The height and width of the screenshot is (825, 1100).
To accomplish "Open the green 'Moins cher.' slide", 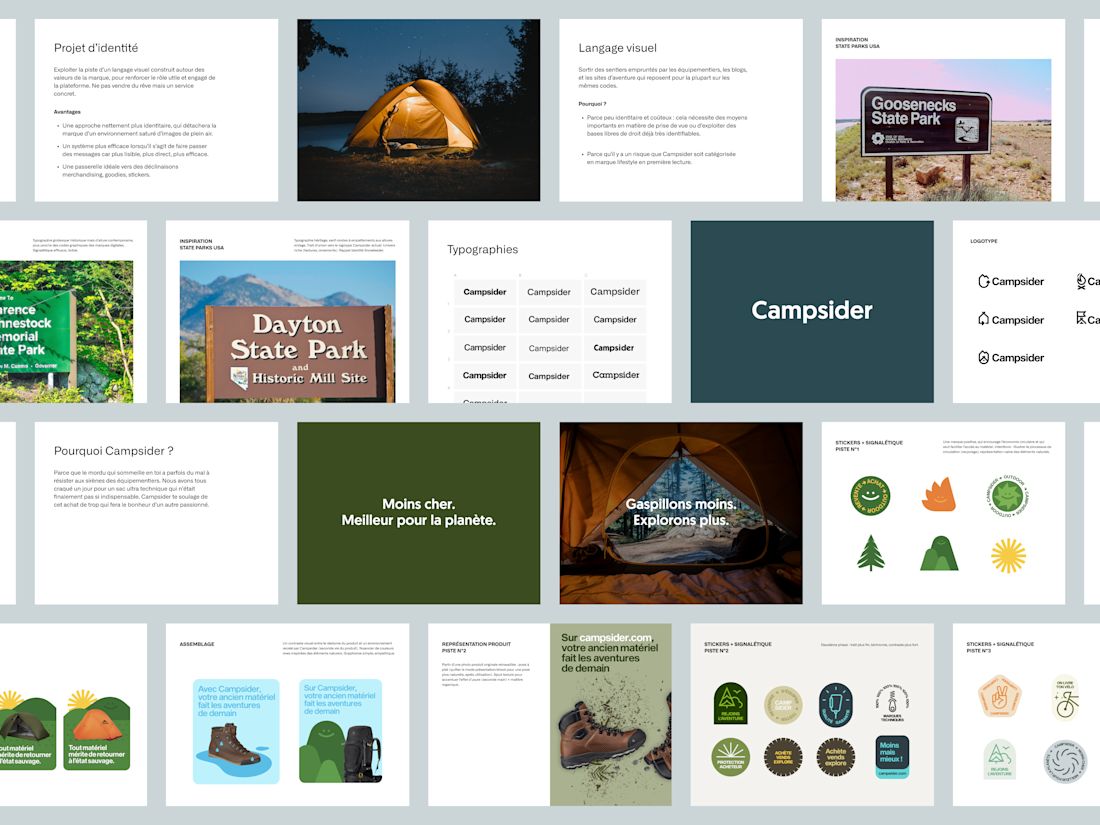I will pos(419,513).
